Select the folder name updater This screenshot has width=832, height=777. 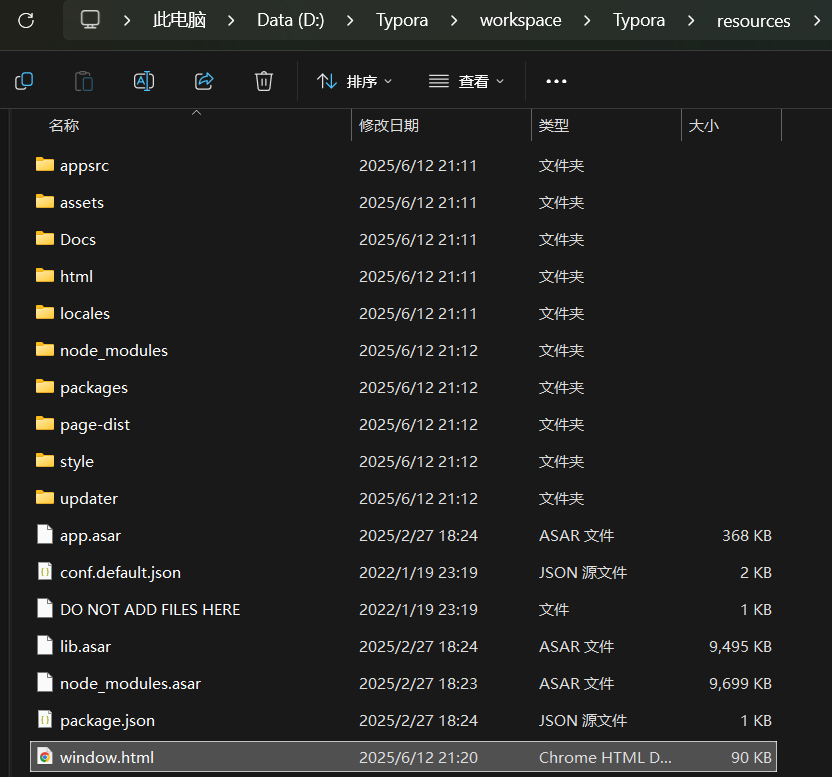(x=89, y=499)
